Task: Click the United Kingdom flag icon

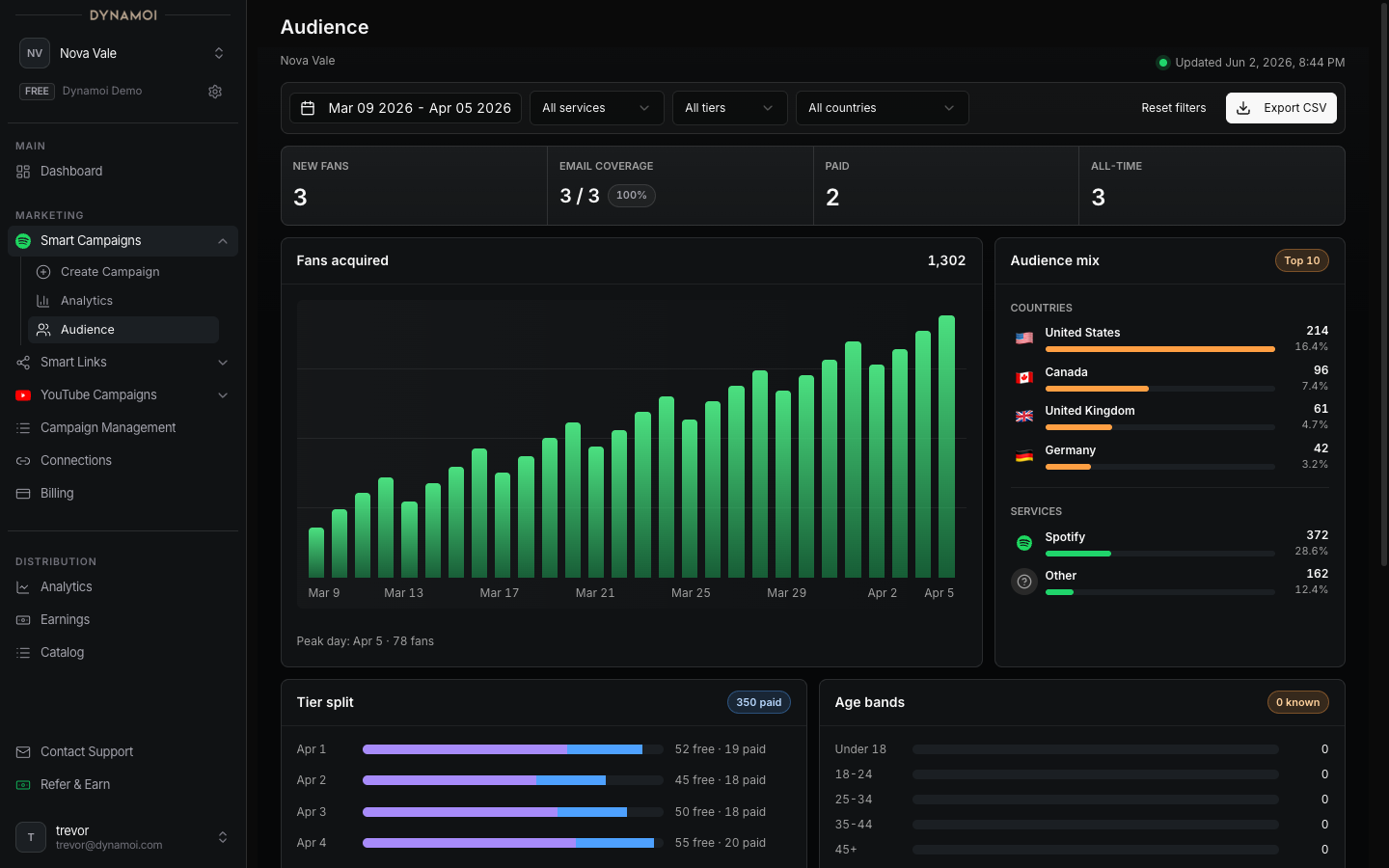Action: [1024, 416]
